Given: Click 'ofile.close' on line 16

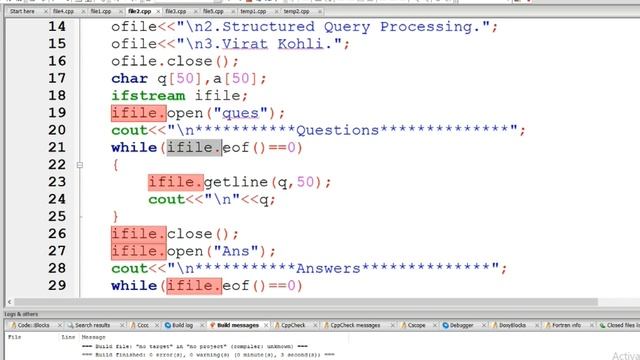Looking at the screenshot, I should pos(162,61).
